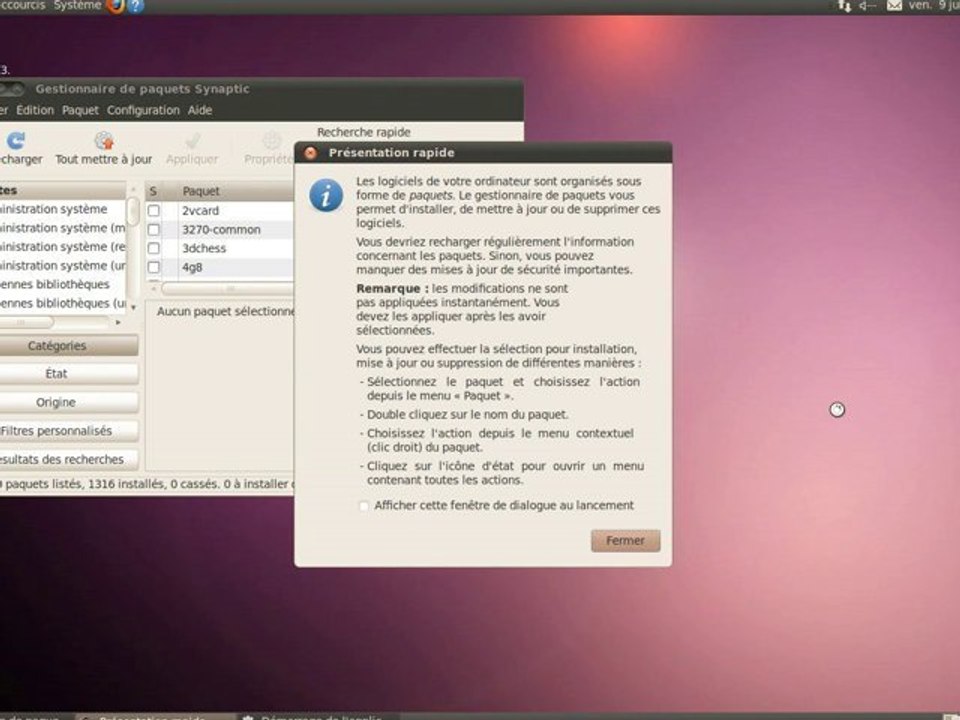Open the Paquet menu in Synaptic

coord(80,110)
